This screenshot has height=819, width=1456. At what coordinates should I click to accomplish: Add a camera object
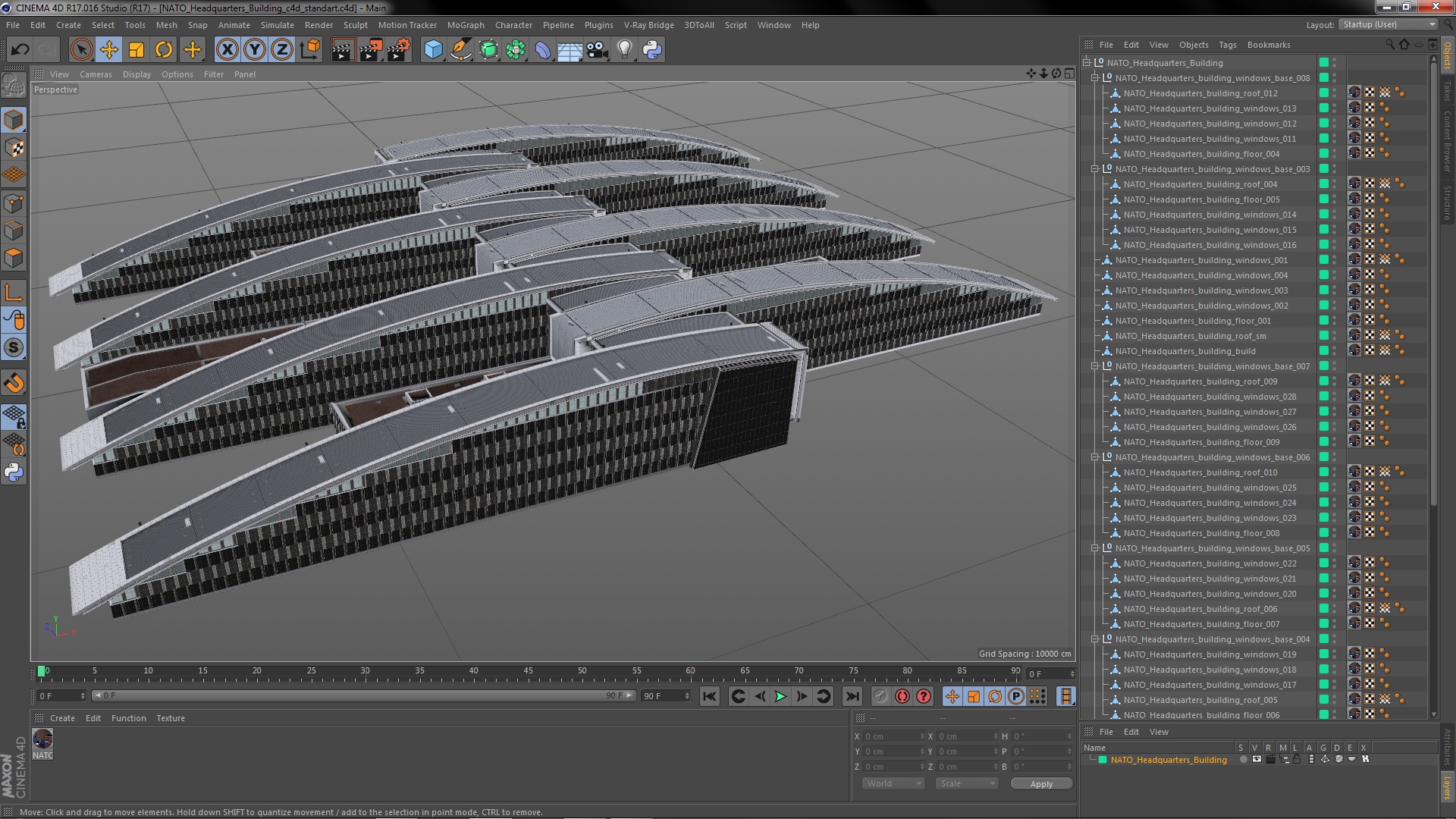pos(598,50)
